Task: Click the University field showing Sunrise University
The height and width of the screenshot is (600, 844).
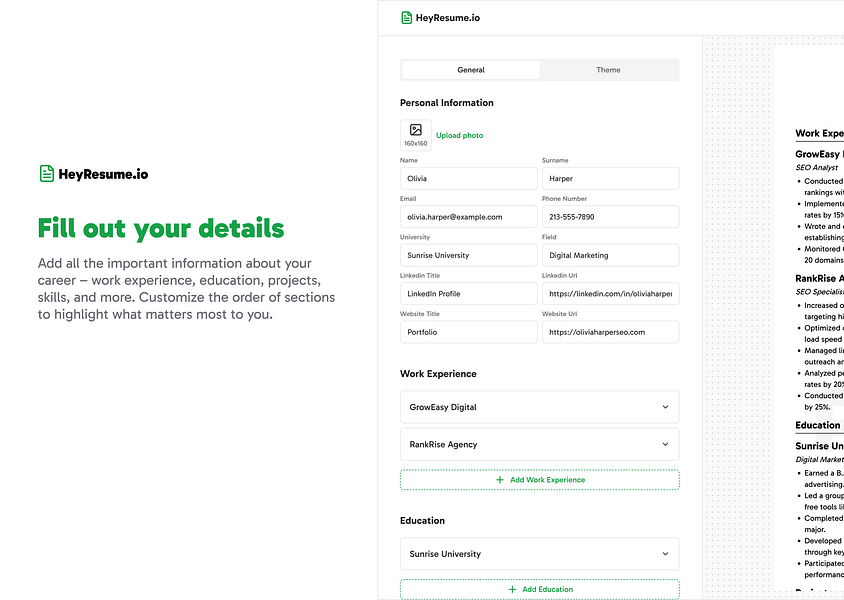Action: click(468, 255)
